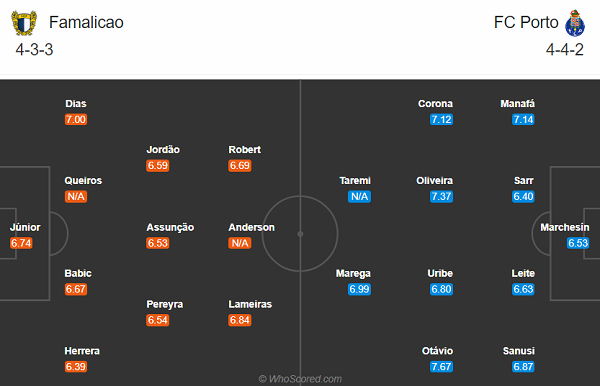Click Sanusi's 6.87 rating badge
600x386 pixels.
(x=523, y=366)
